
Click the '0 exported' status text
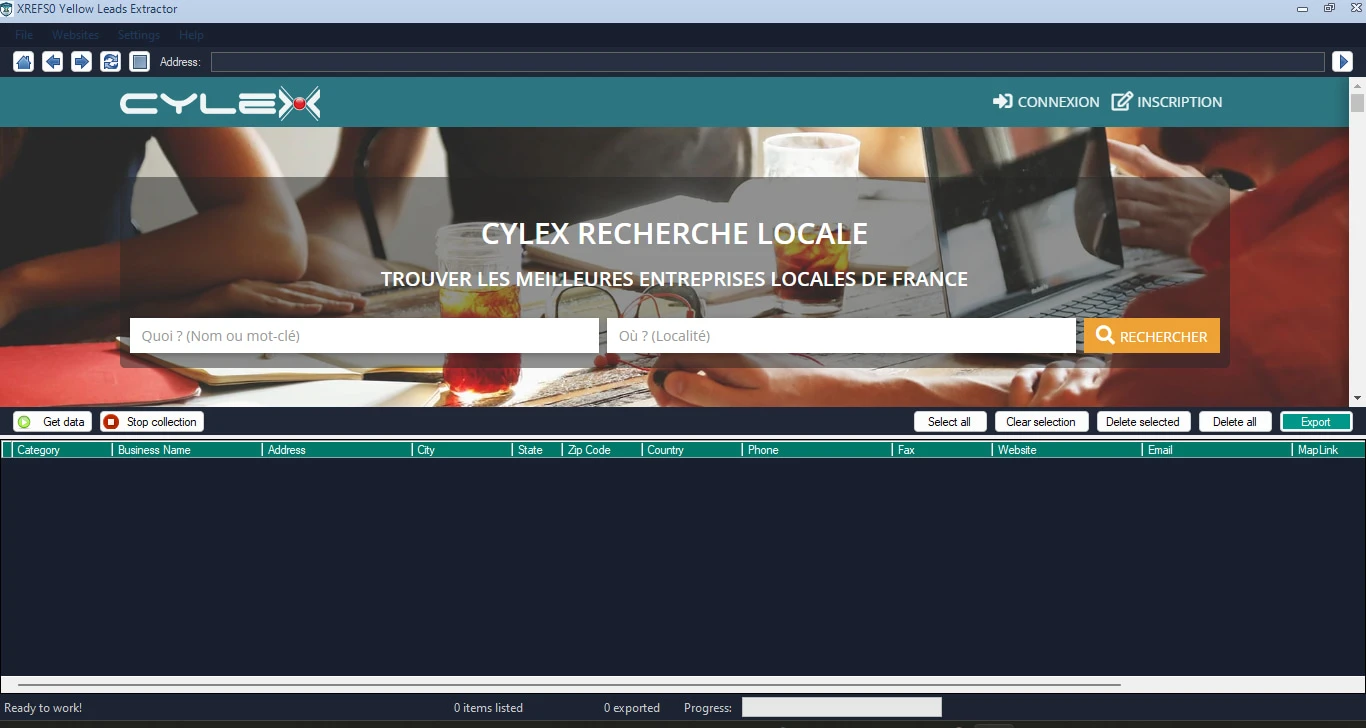[x=632, y=708]
